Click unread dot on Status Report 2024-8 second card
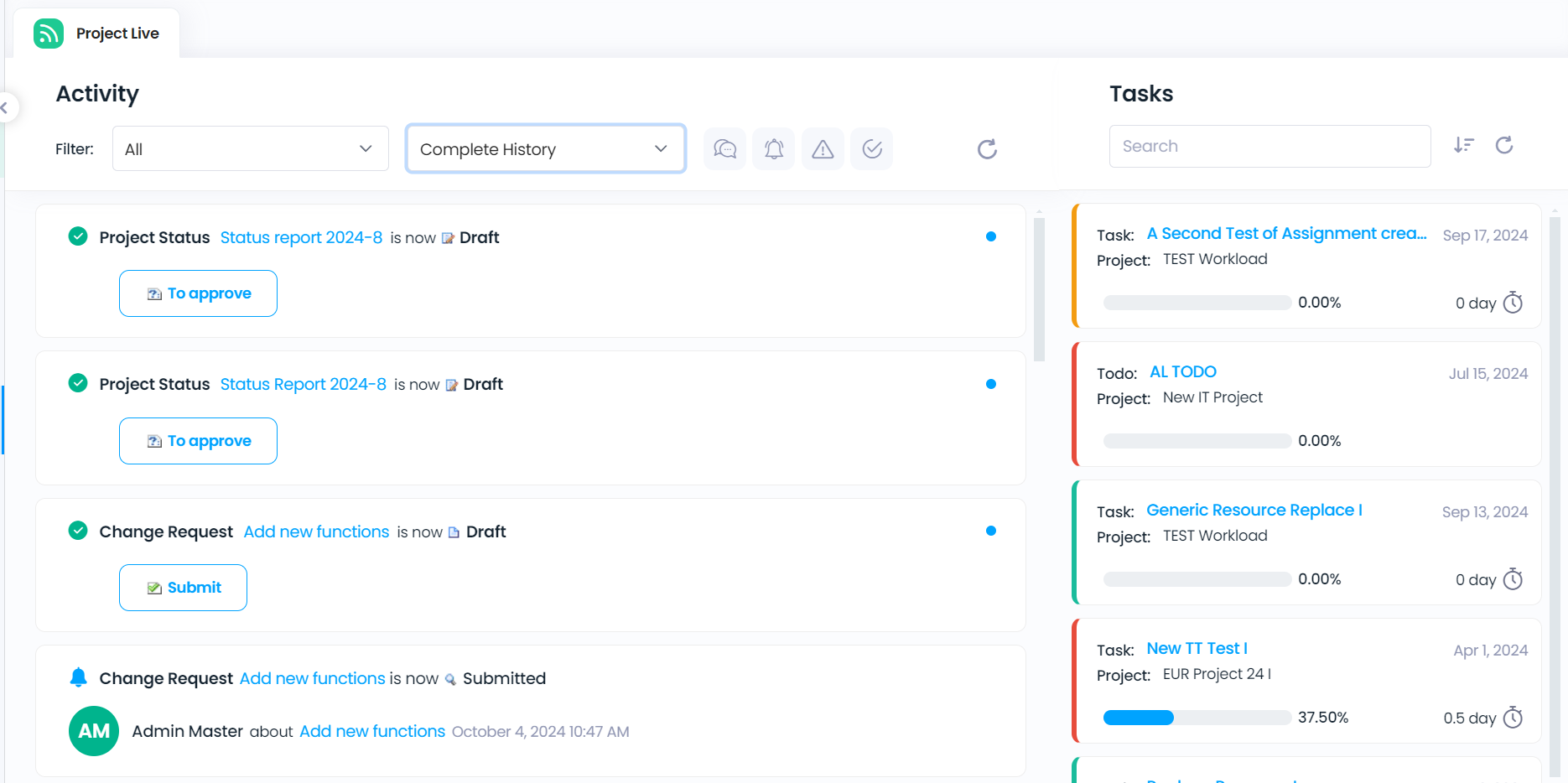The height and width of the screenshot is (783, 1568). [991, 384]
